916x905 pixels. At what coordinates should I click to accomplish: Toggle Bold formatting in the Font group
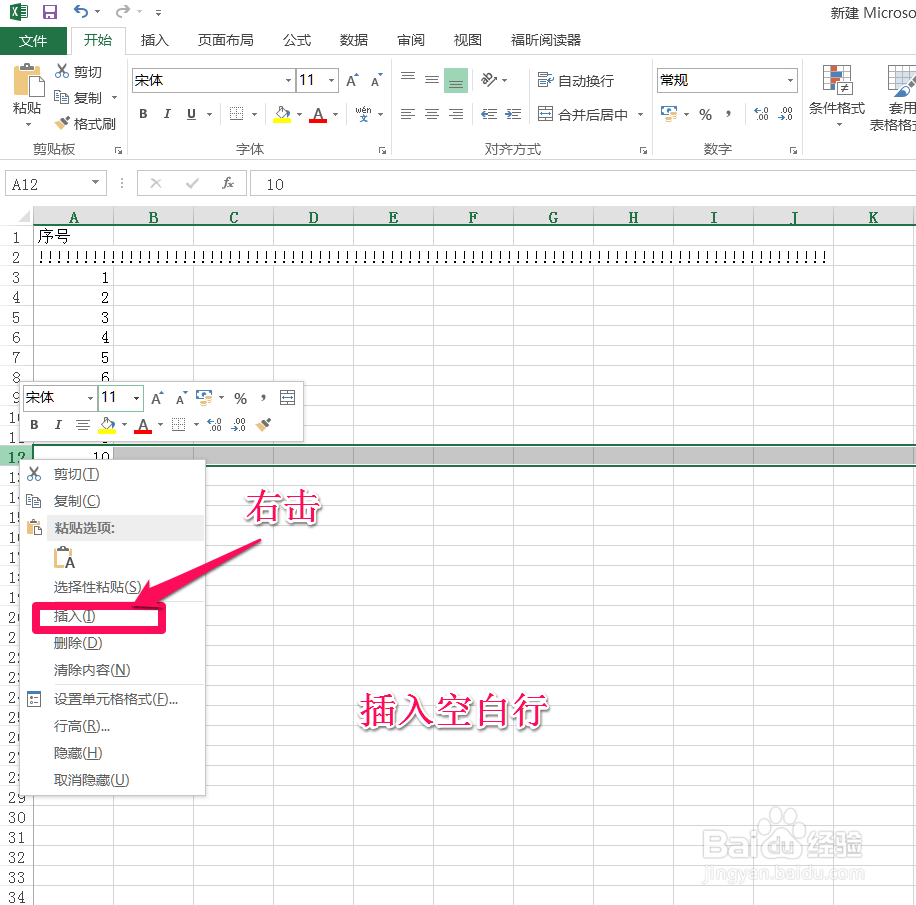pos(142,114)
